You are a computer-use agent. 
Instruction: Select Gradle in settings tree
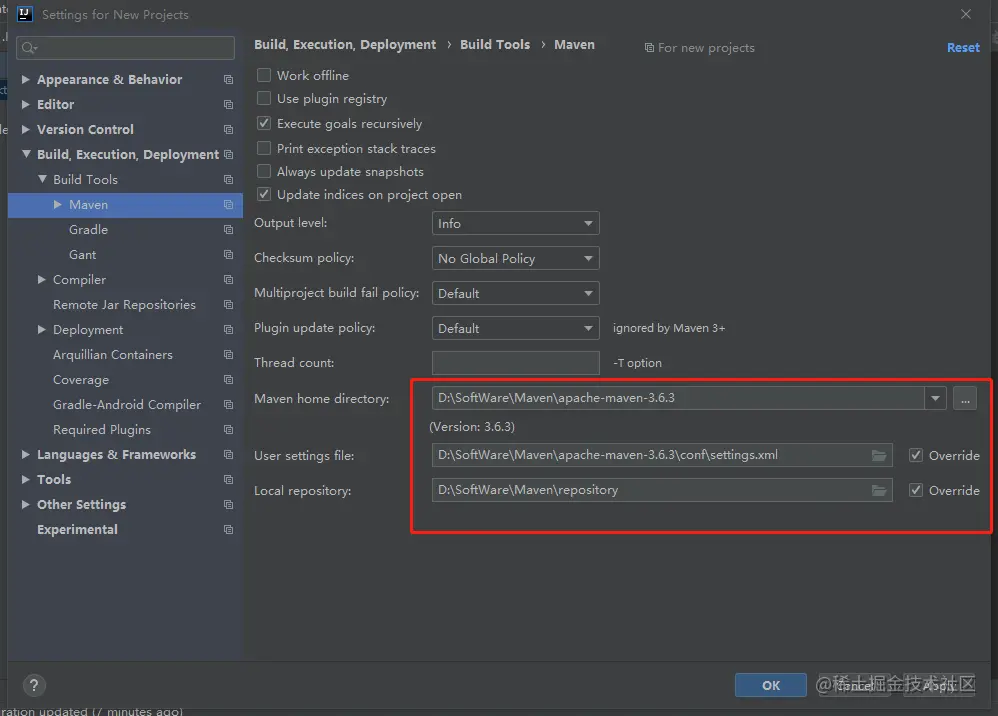88,230
